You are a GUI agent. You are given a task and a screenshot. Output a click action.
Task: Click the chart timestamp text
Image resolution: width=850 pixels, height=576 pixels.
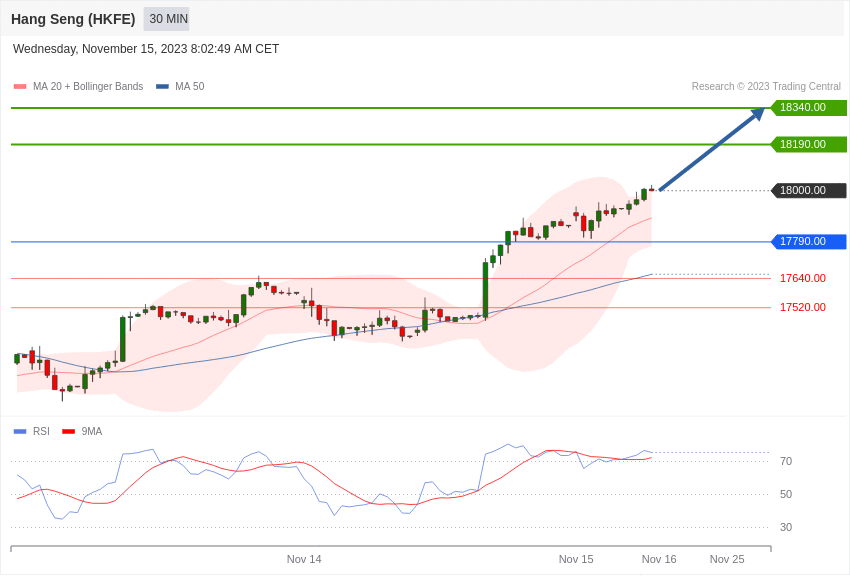click(146, 49)
